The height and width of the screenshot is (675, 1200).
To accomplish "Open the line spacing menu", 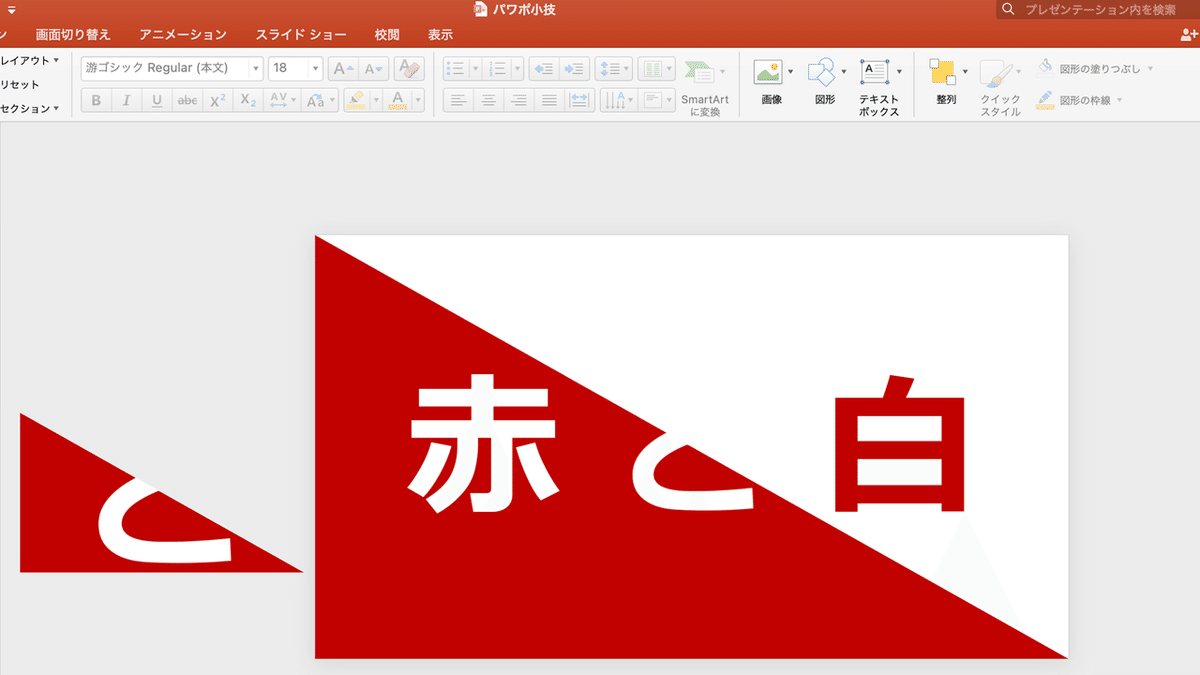I will coord(613,69).
